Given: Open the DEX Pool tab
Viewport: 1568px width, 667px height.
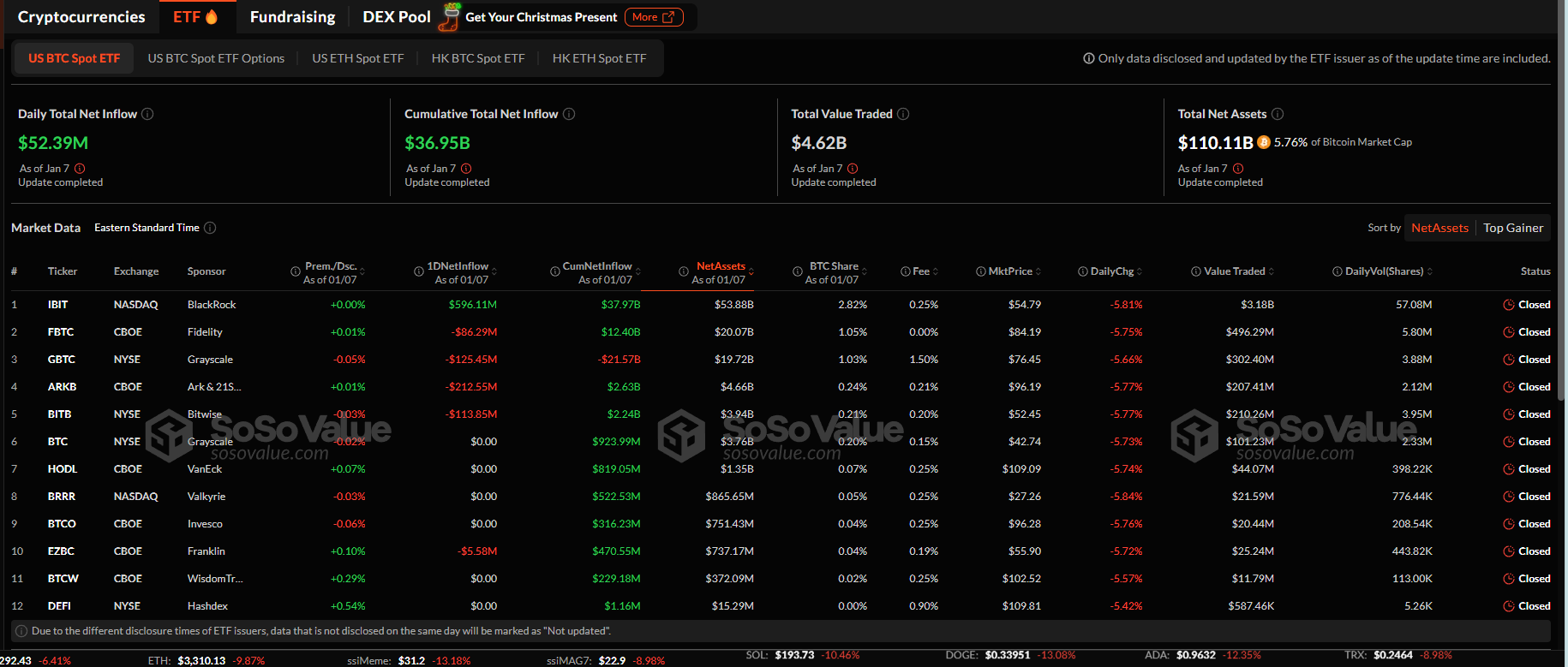Looking at the screenshot, I should (x=397, y=17).
